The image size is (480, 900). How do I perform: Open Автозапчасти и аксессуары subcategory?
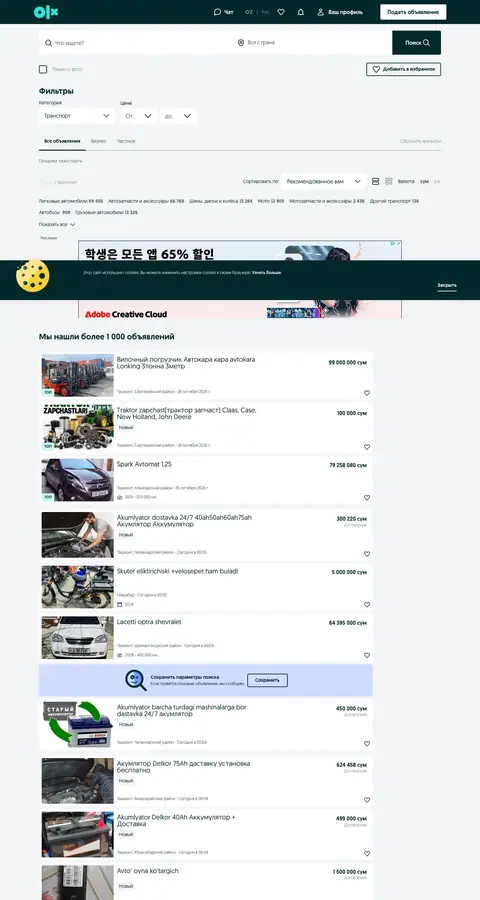146,201
